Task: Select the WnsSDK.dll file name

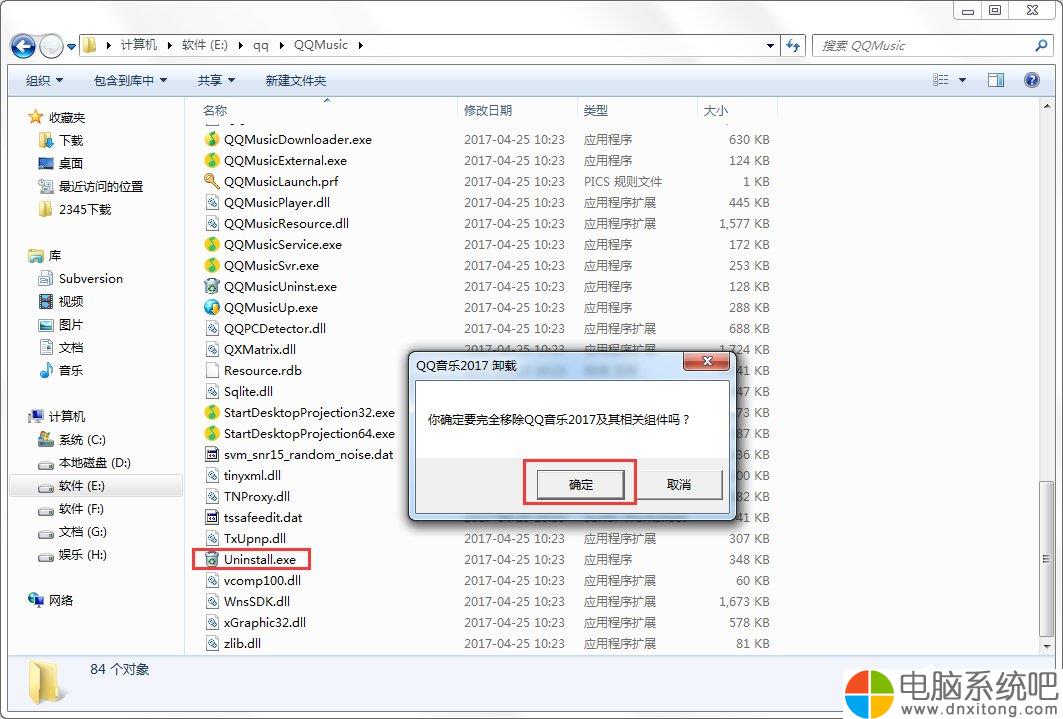Action: tap(257, 602)
